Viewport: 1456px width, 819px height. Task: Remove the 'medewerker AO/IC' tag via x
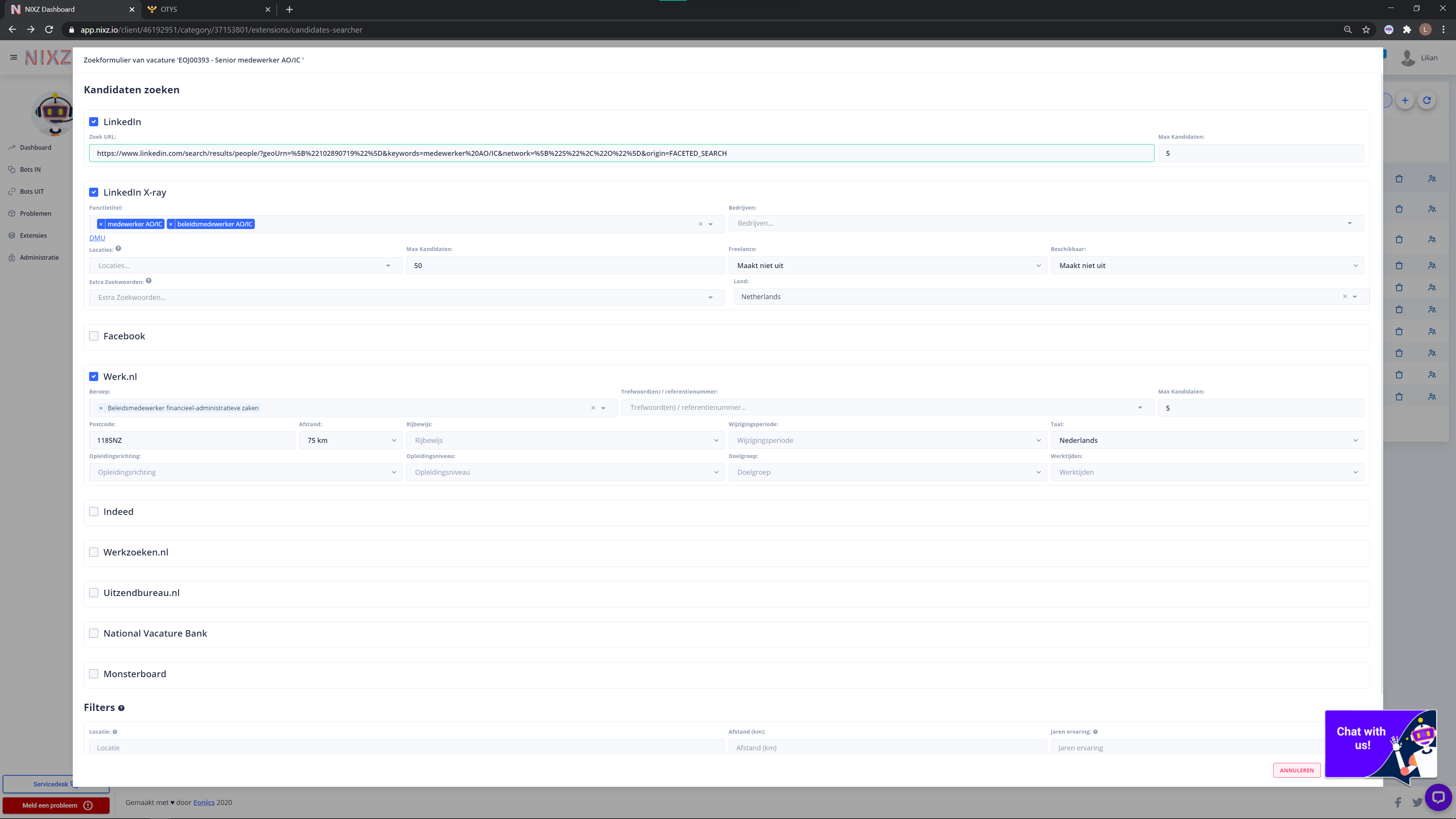pyautogui.click(x=101, y=224)
